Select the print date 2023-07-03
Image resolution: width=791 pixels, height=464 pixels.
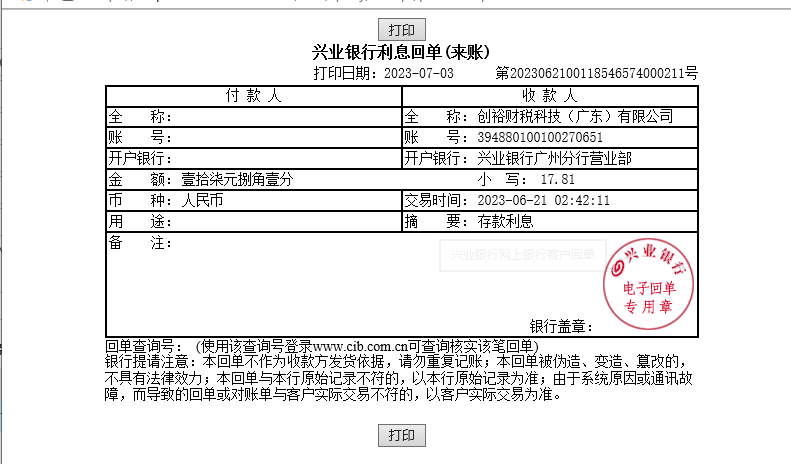coord(419,74)
